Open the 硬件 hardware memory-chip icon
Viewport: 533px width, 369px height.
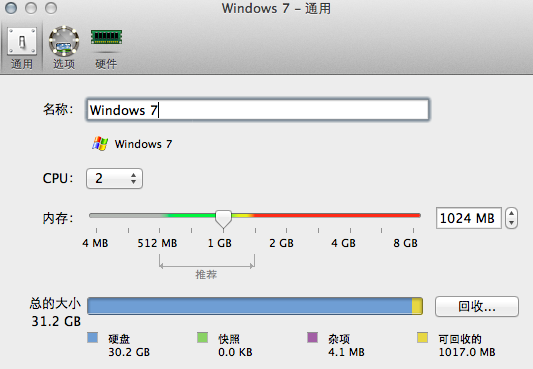click(x=106, y=37)
